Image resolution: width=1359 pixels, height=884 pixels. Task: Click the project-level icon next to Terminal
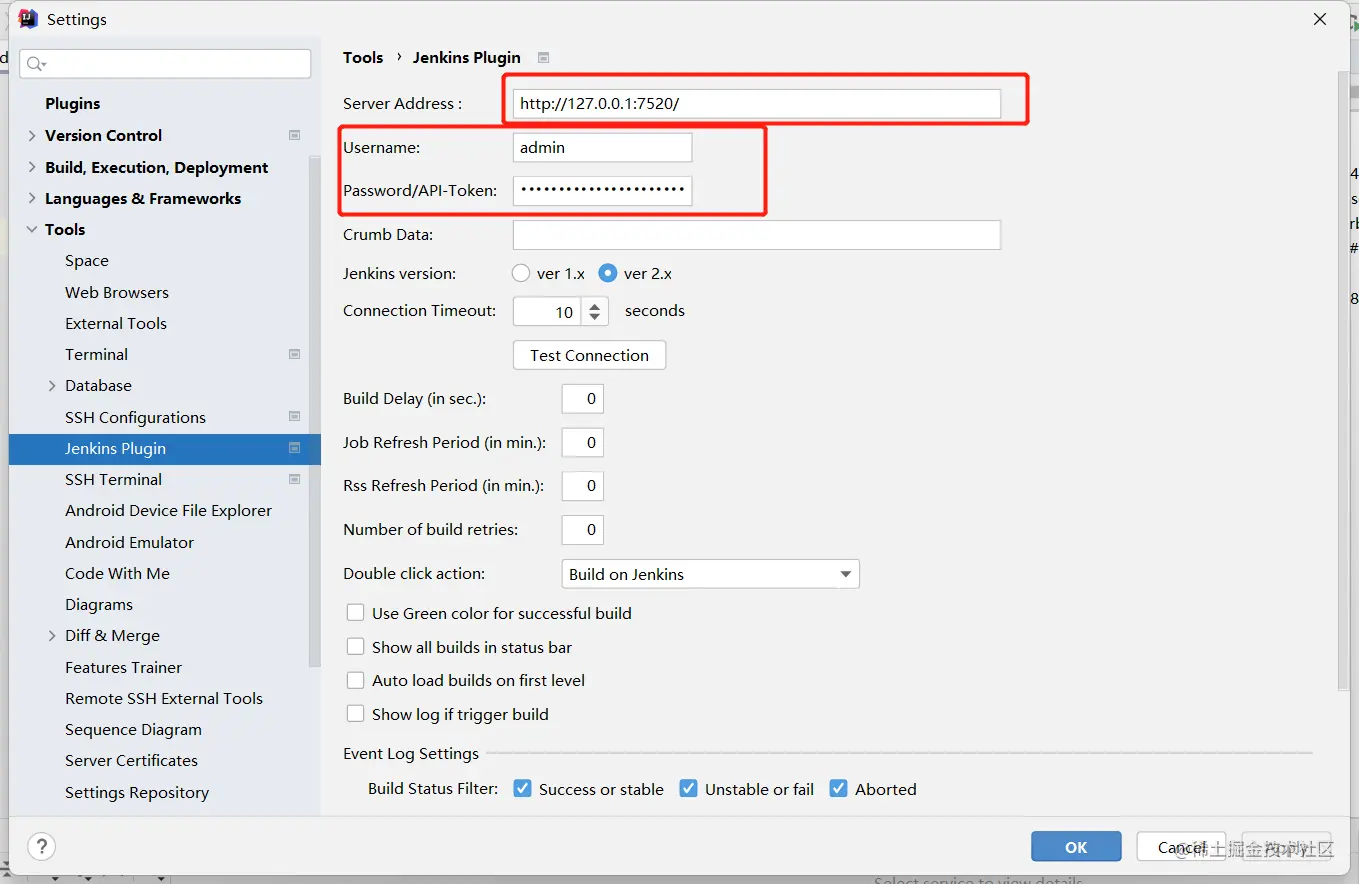click(294, 354)
